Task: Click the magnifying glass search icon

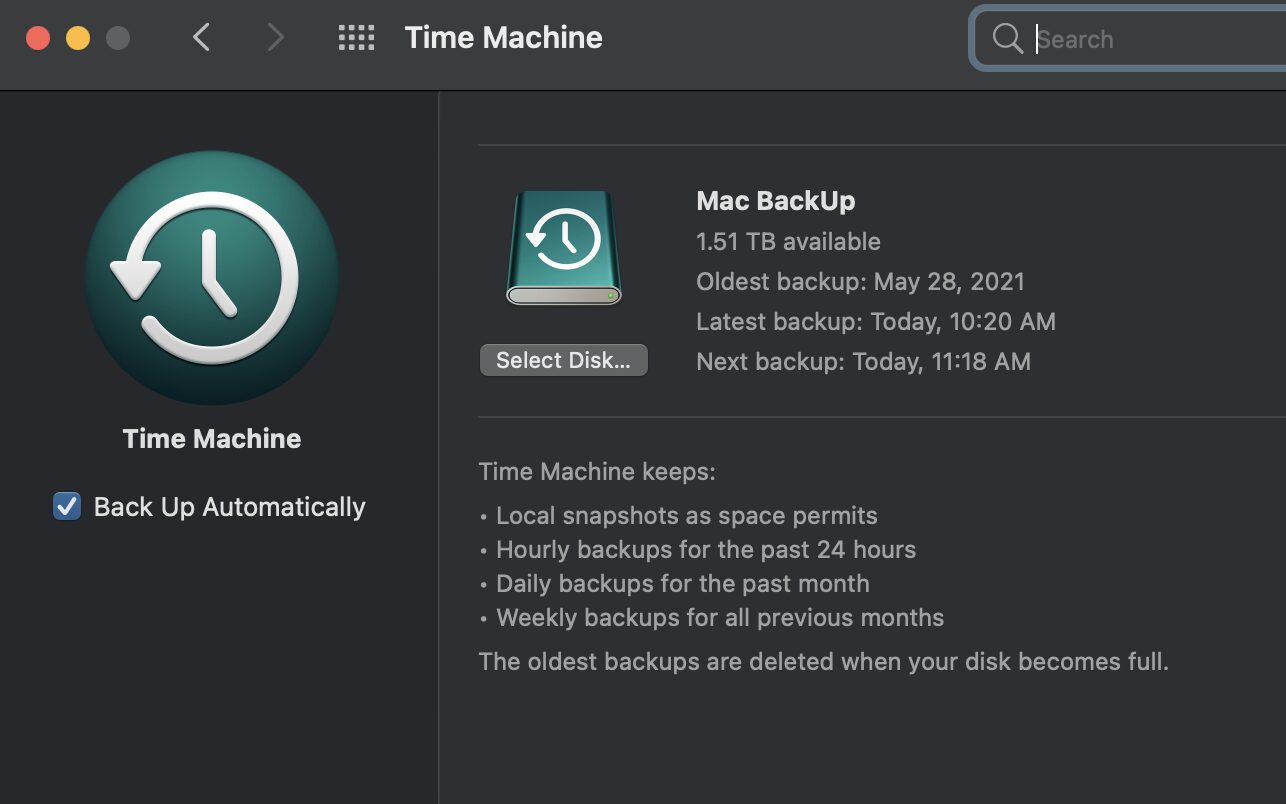Action: click(x=1006, y=39)
